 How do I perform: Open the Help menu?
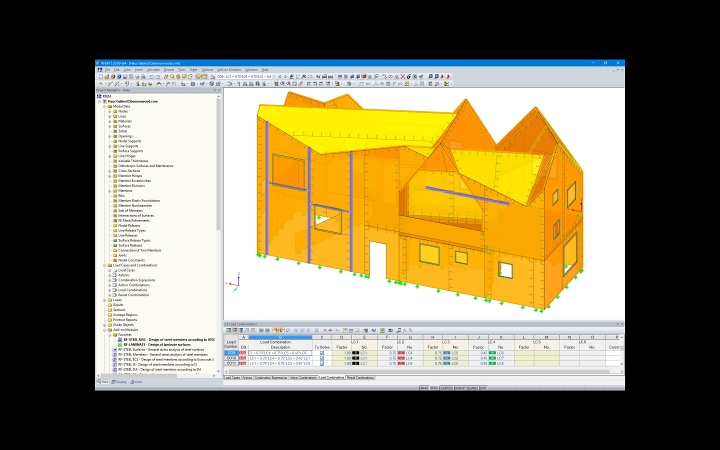(265, 70)
